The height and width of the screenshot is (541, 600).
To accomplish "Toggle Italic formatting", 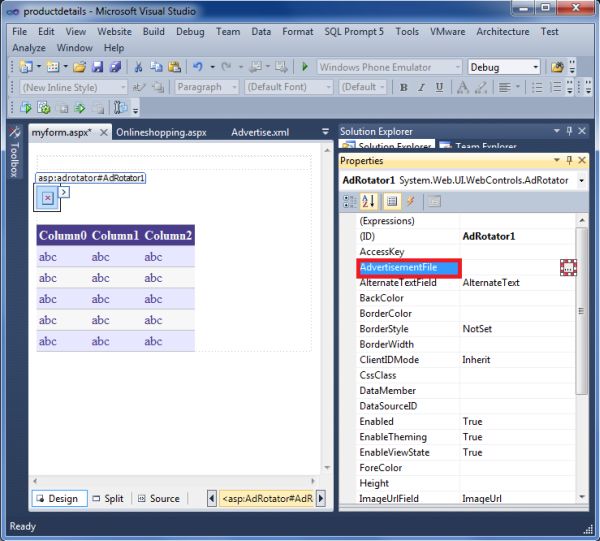I will tap(423, 87).
